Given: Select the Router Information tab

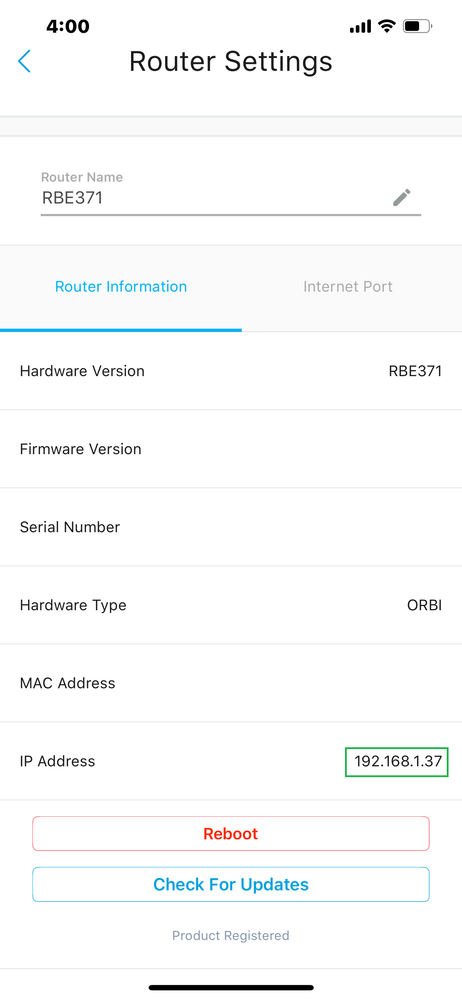Looking at the screenshot, I should [x=121, y=287].
